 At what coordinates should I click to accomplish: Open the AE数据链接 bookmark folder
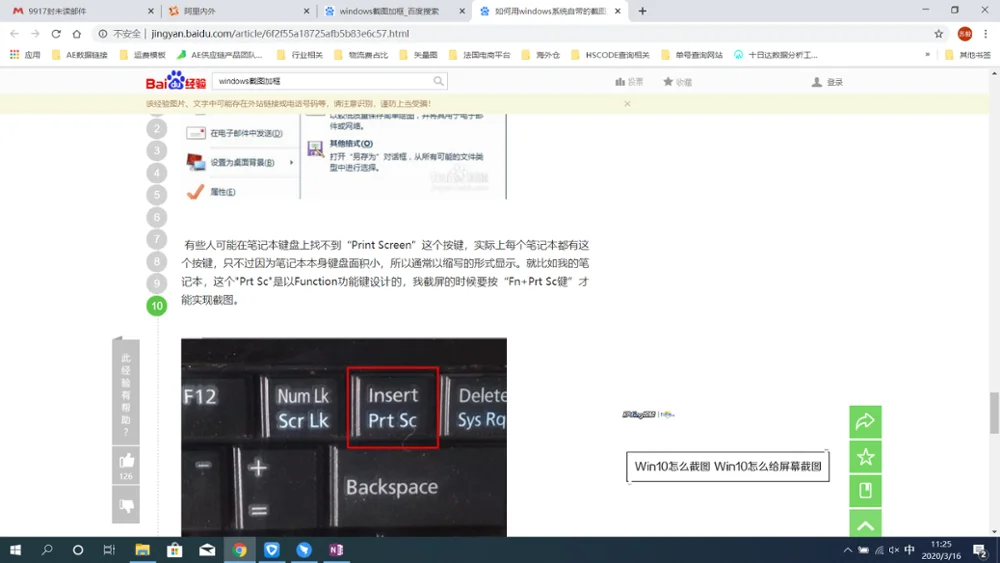pos(80,55)
